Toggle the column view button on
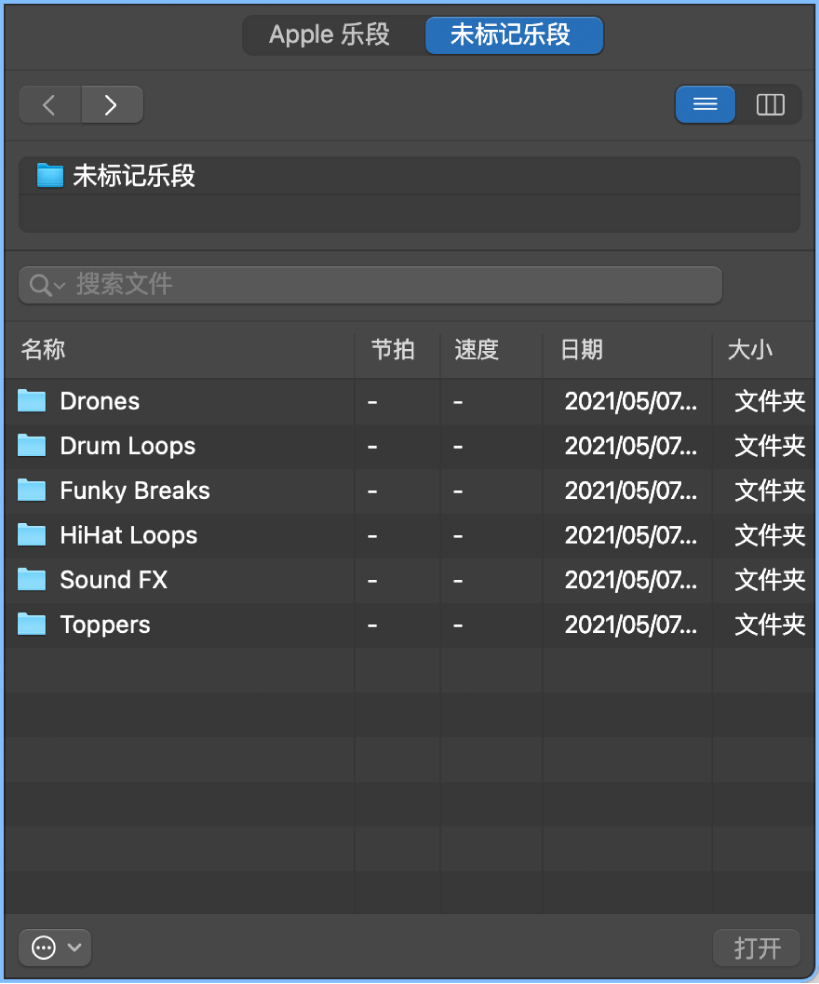Screen dimensions: 819x984 [x=769, y=104]
